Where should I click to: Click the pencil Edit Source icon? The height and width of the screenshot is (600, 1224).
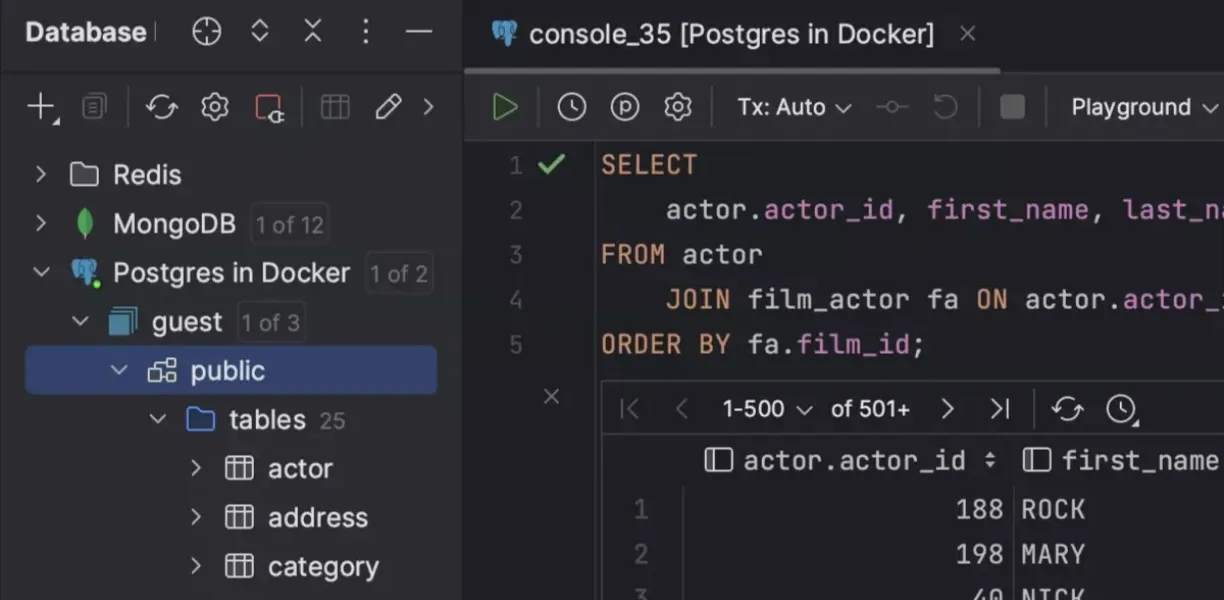click(388, 107)
